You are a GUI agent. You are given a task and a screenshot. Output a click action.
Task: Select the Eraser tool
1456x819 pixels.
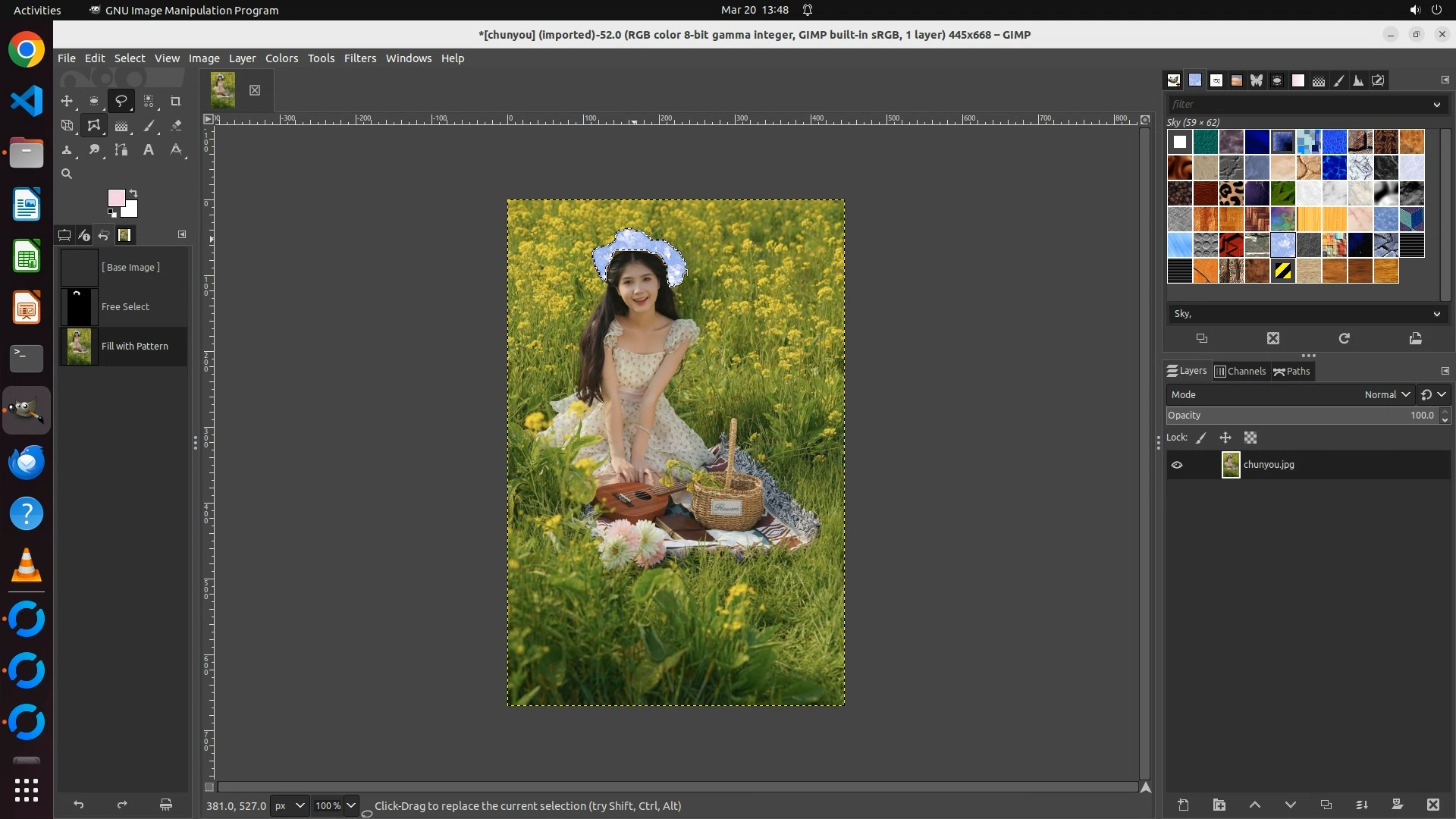coord(175,126)
